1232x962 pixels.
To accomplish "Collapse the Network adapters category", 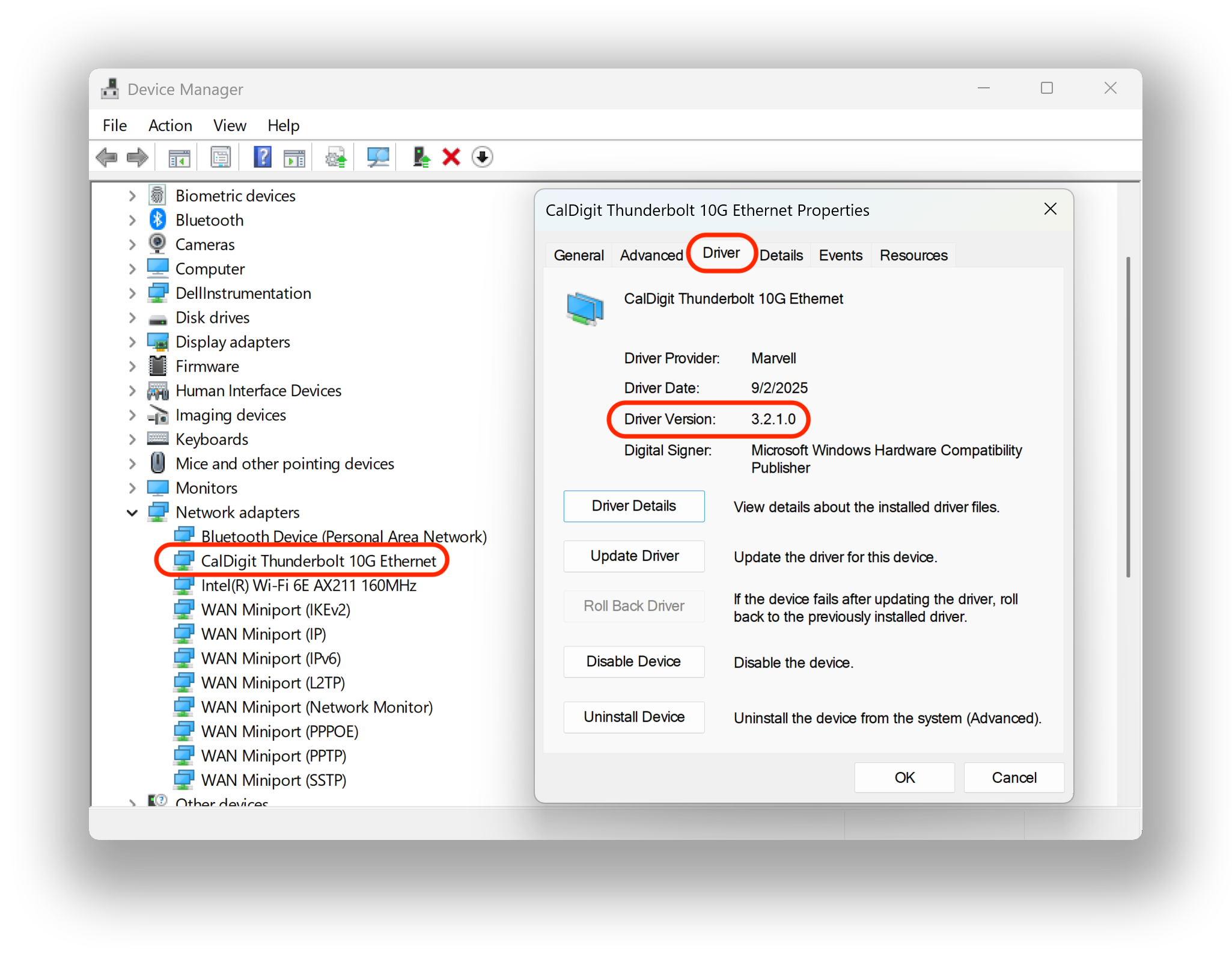I will [132, 513].
